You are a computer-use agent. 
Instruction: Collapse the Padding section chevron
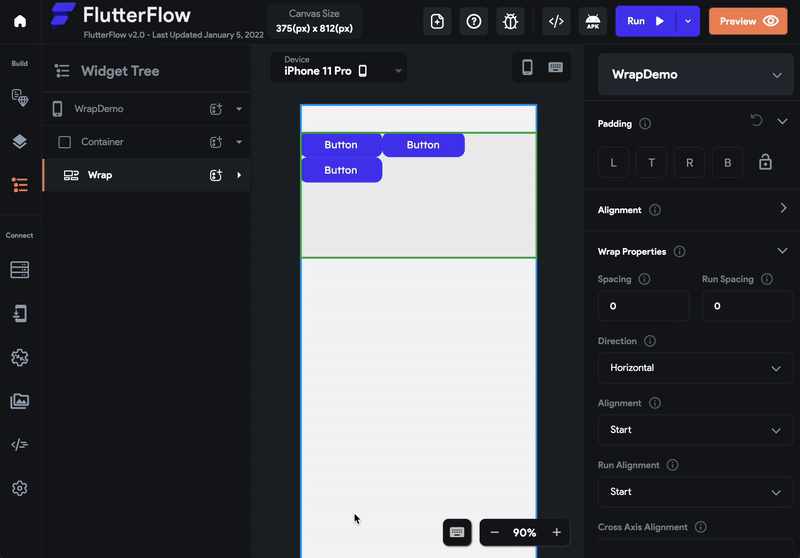pyautogui.click(x=783, y=121)
